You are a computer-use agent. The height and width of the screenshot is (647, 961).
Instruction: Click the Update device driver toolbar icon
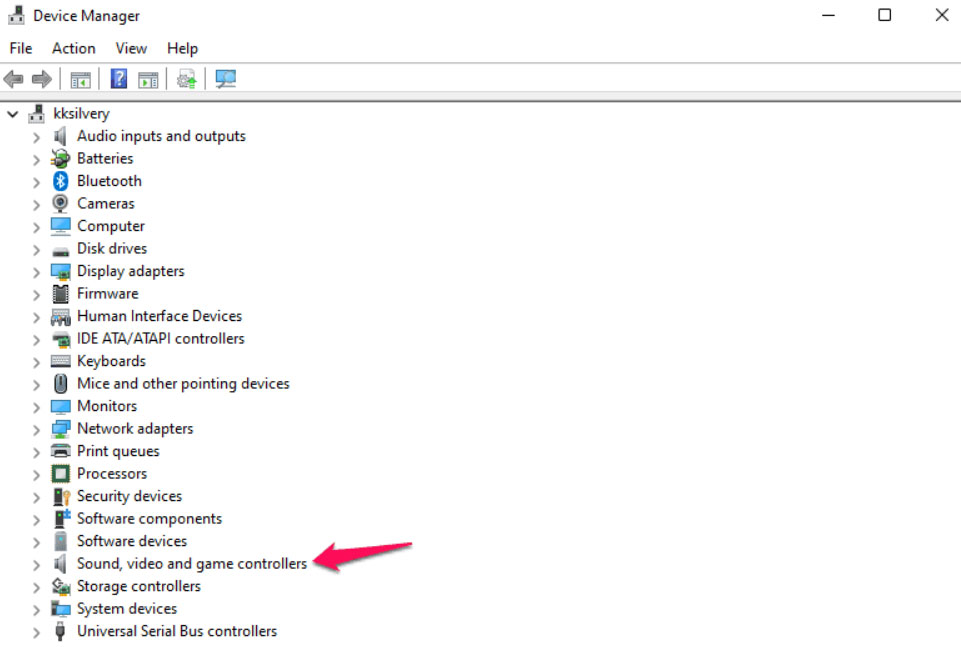click(186, 79)
